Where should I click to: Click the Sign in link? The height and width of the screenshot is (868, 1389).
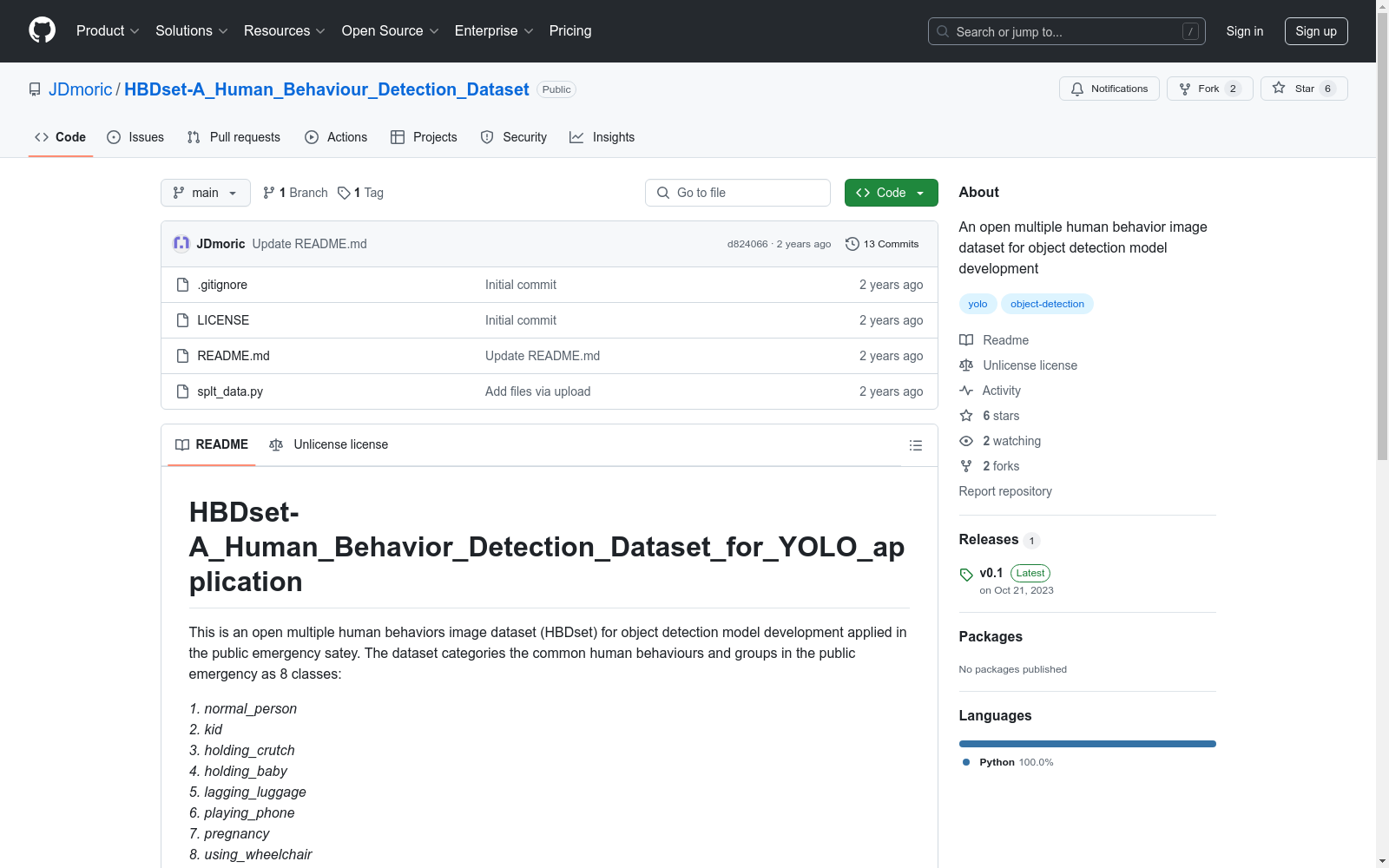coord(1245,31)
